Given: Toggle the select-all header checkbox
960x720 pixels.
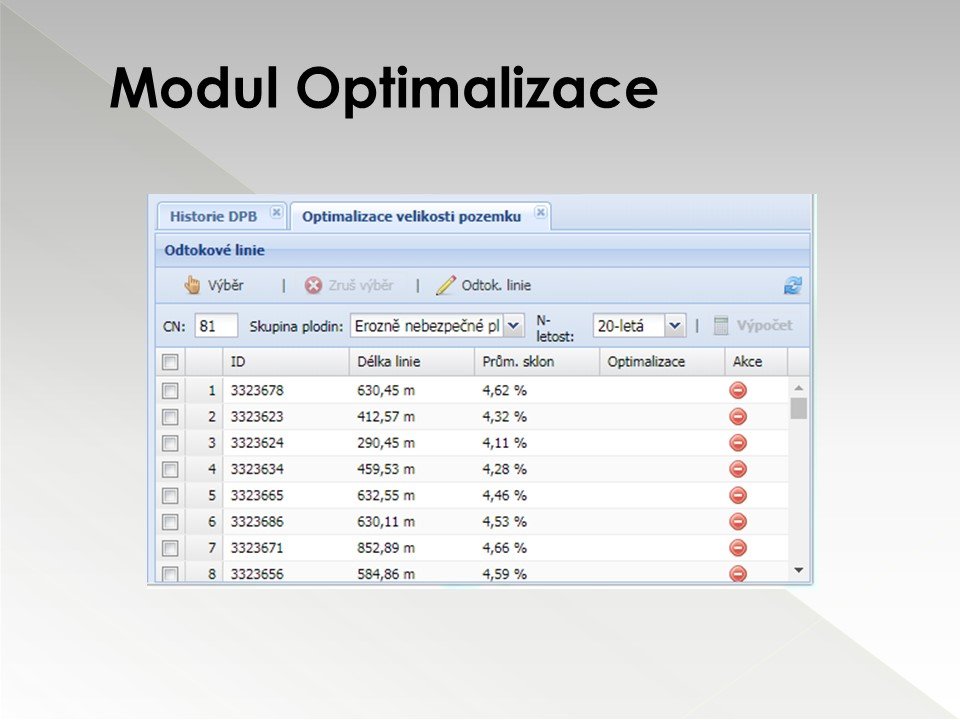Looking at the screenshot, I should pos(170,362).
